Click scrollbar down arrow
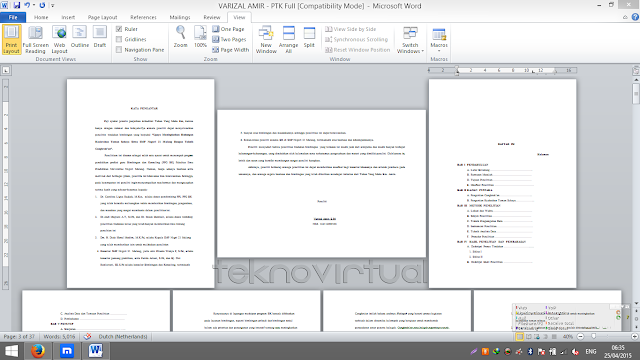This screenshot has height=360, width=640. click(x=636, y=303)
